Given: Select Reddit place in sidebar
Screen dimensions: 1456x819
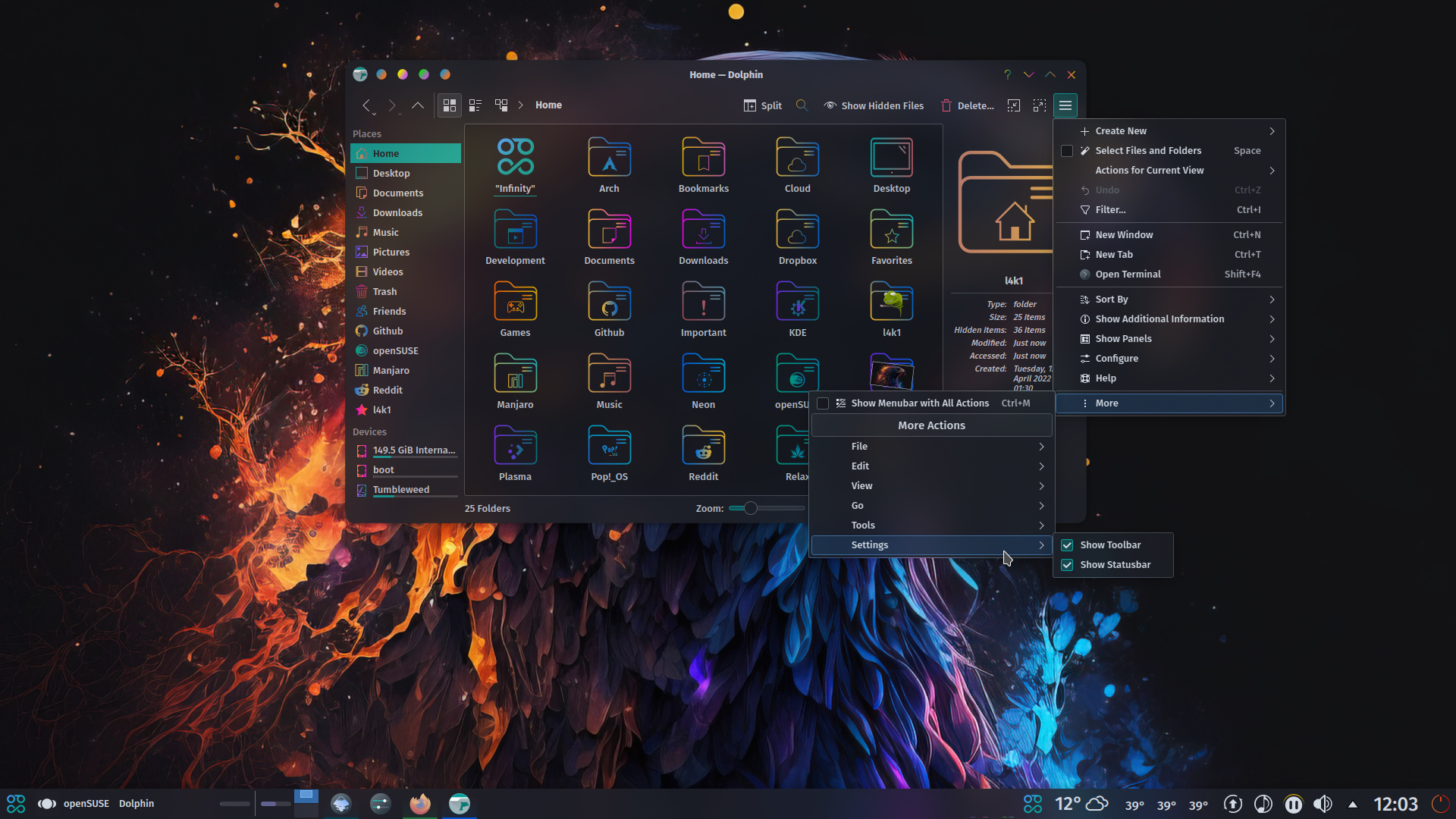Looking at the screenshot, I should (406, 391).
